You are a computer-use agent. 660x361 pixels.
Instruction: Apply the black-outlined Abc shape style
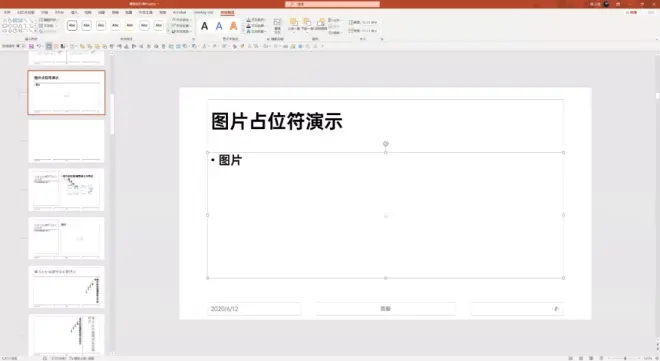click(72, 26)
